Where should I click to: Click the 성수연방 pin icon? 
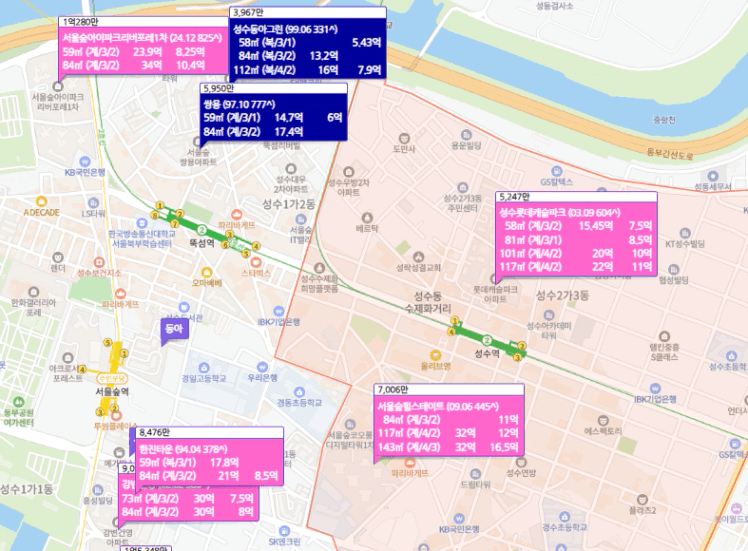tap(521, 462)
